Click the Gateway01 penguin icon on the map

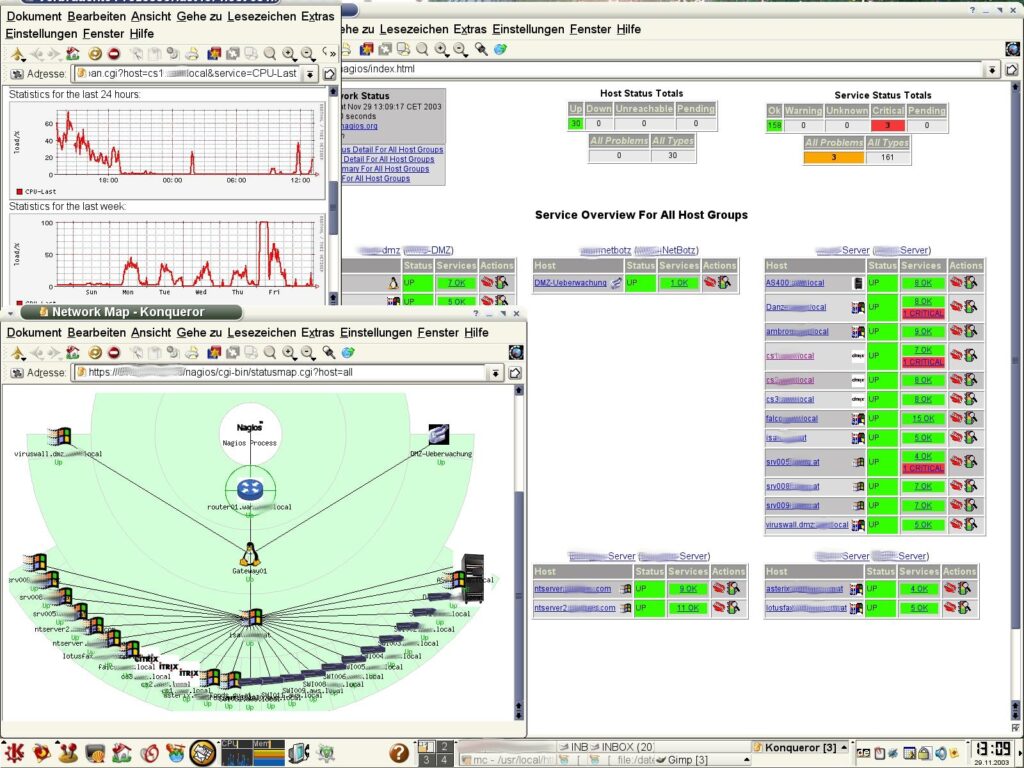tap(248, 553)
